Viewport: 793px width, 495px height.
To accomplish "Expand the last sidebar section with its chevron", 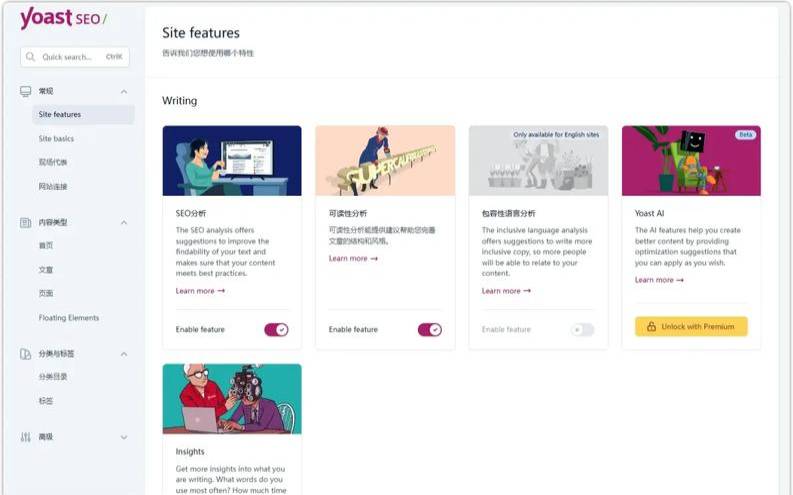I will 124,437.
